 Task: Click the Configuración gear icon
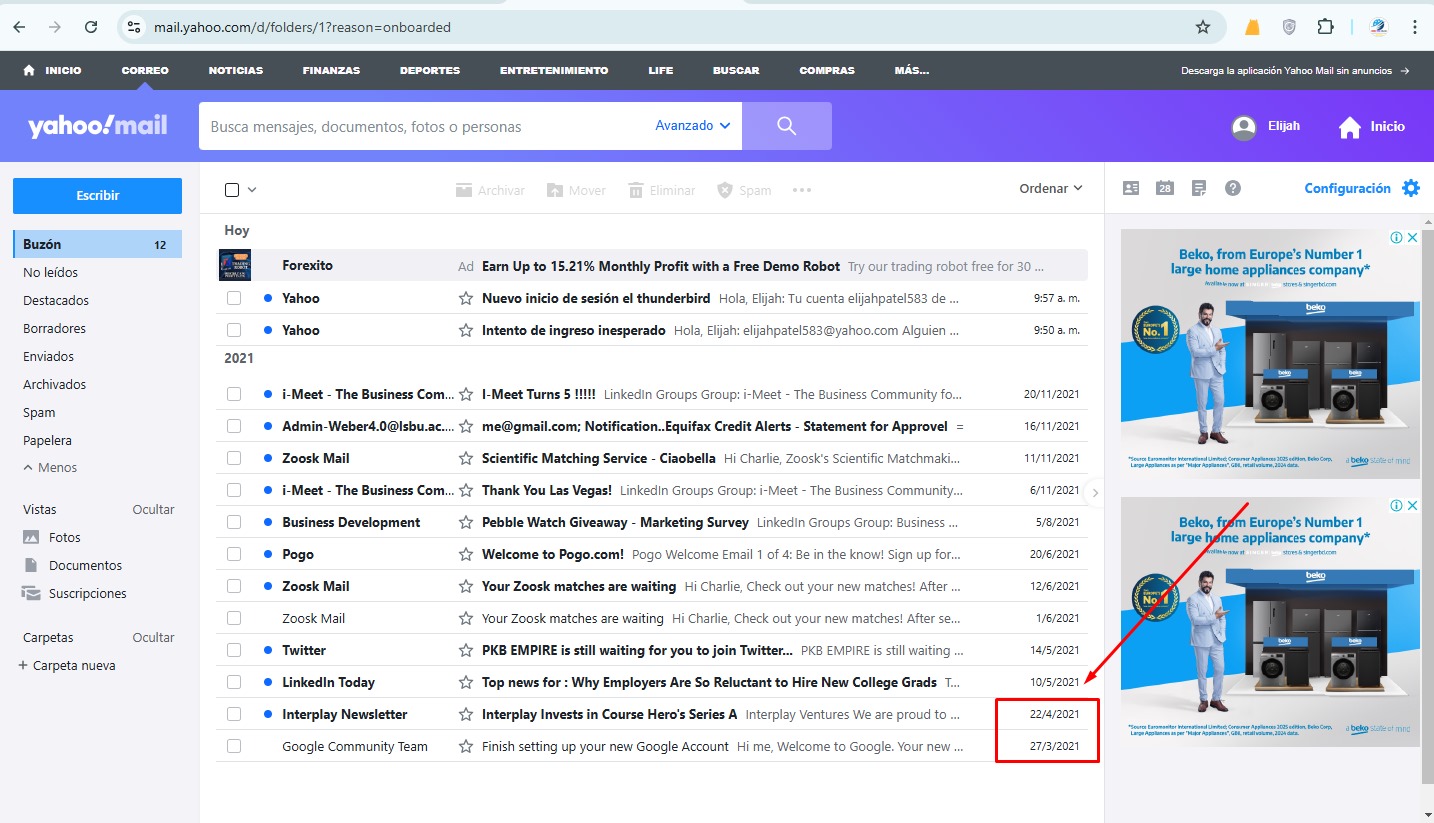[x=1411, y=188]
